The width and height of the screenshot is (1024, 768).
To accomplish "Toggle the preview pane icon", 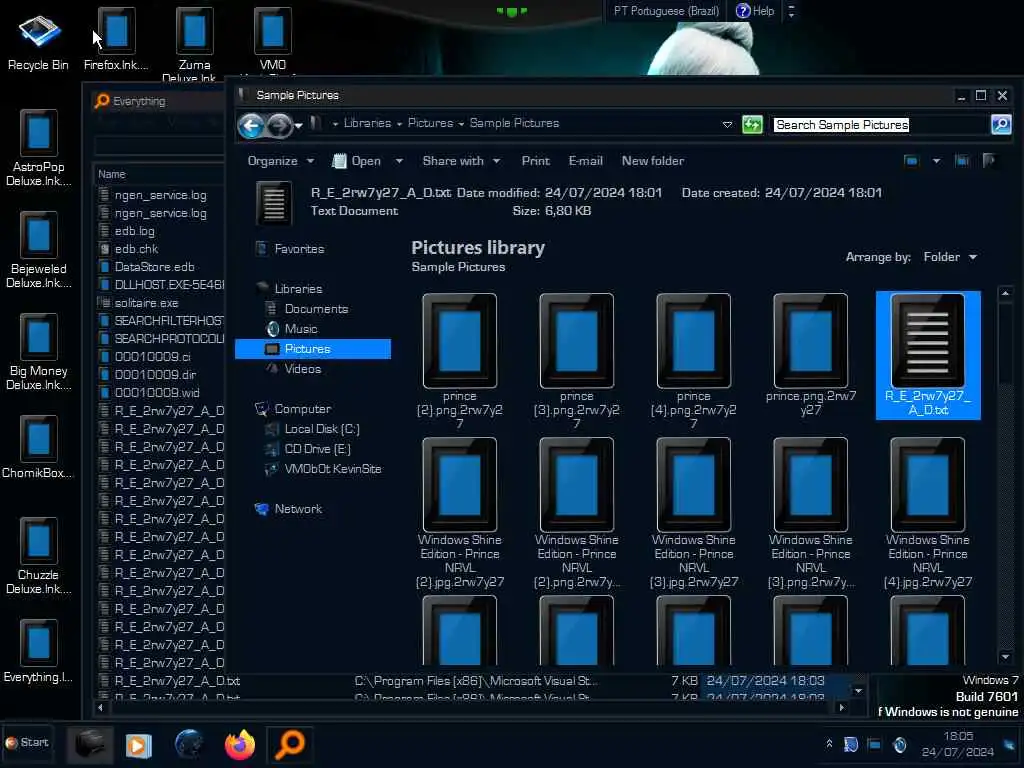I will 962,161.
